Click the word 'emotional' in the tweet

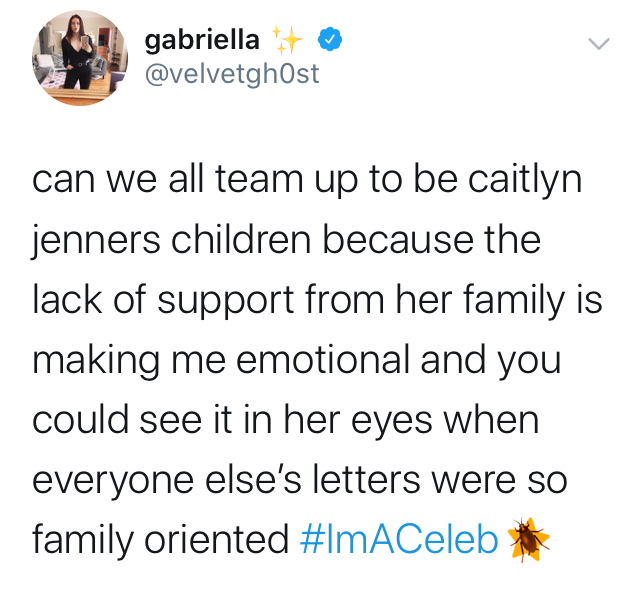(x=322, y=360)
